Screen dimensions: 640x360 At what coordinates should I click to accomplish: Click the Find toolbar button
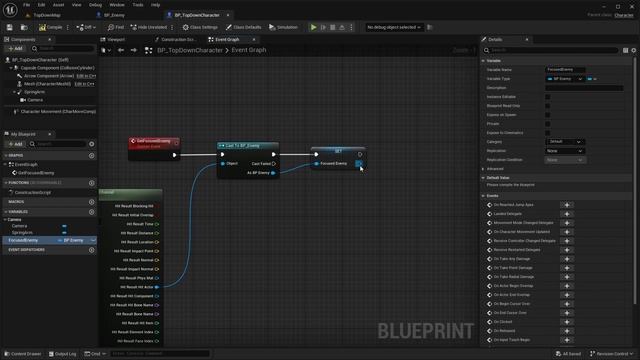116,27
